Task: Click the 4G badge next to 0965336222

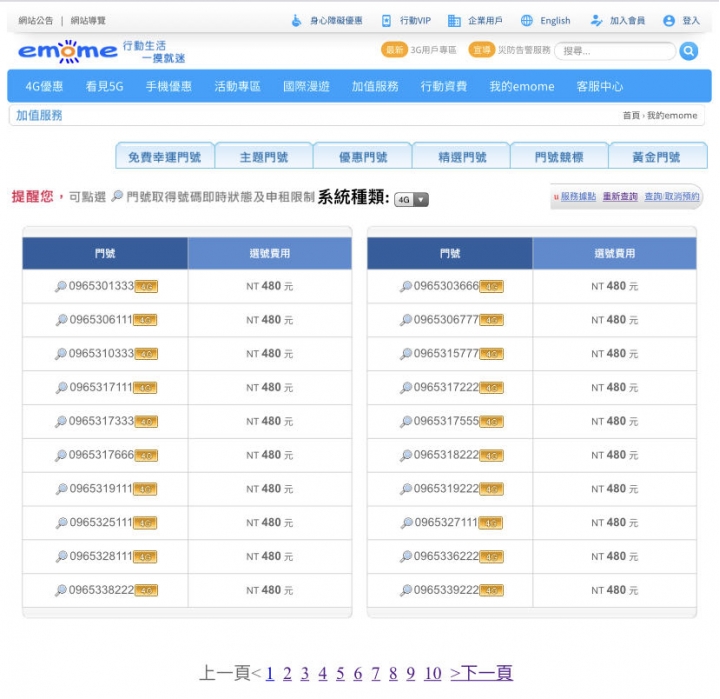Action: (x=491, y=557)
